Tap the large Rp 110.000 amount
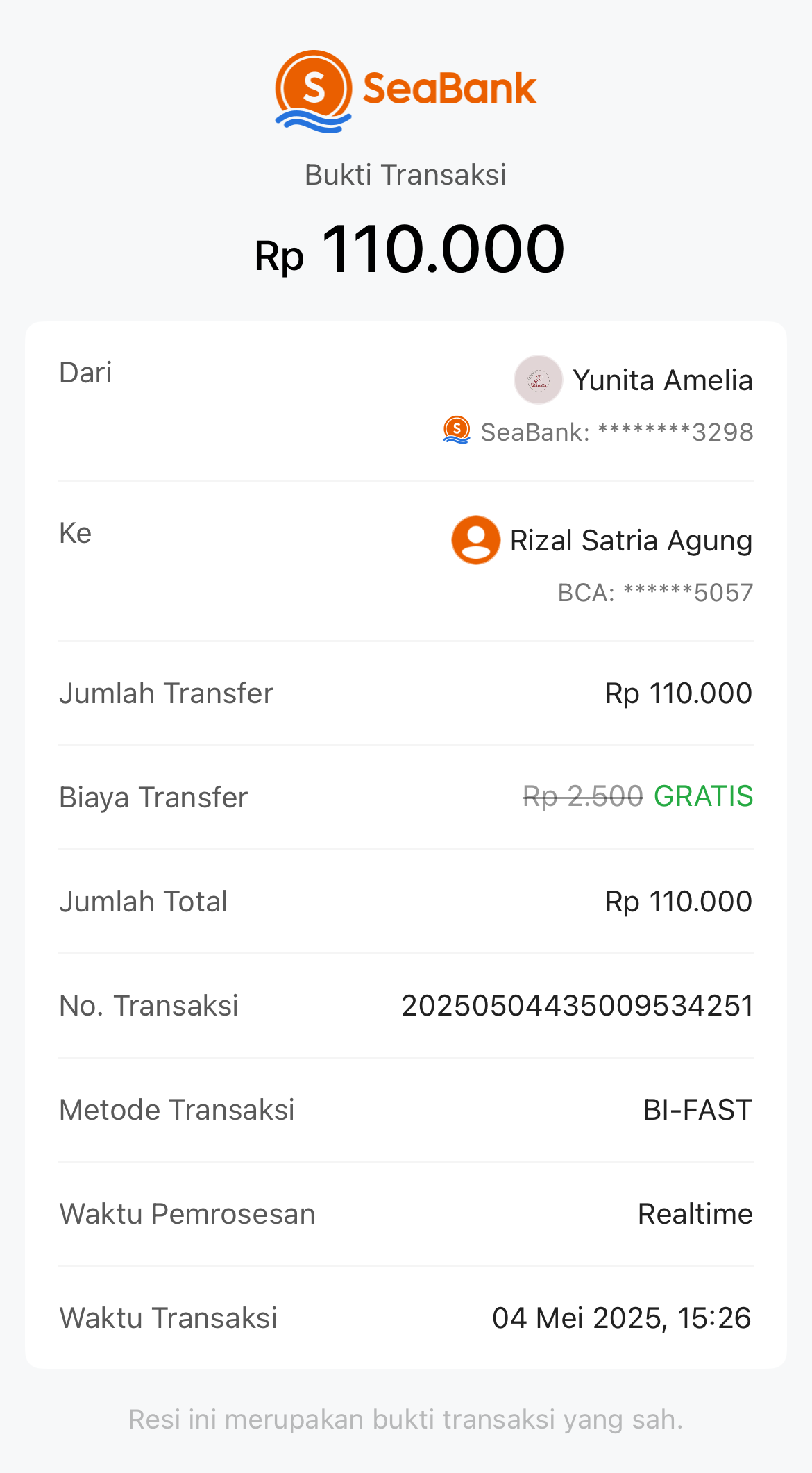 tap(409, 250)
